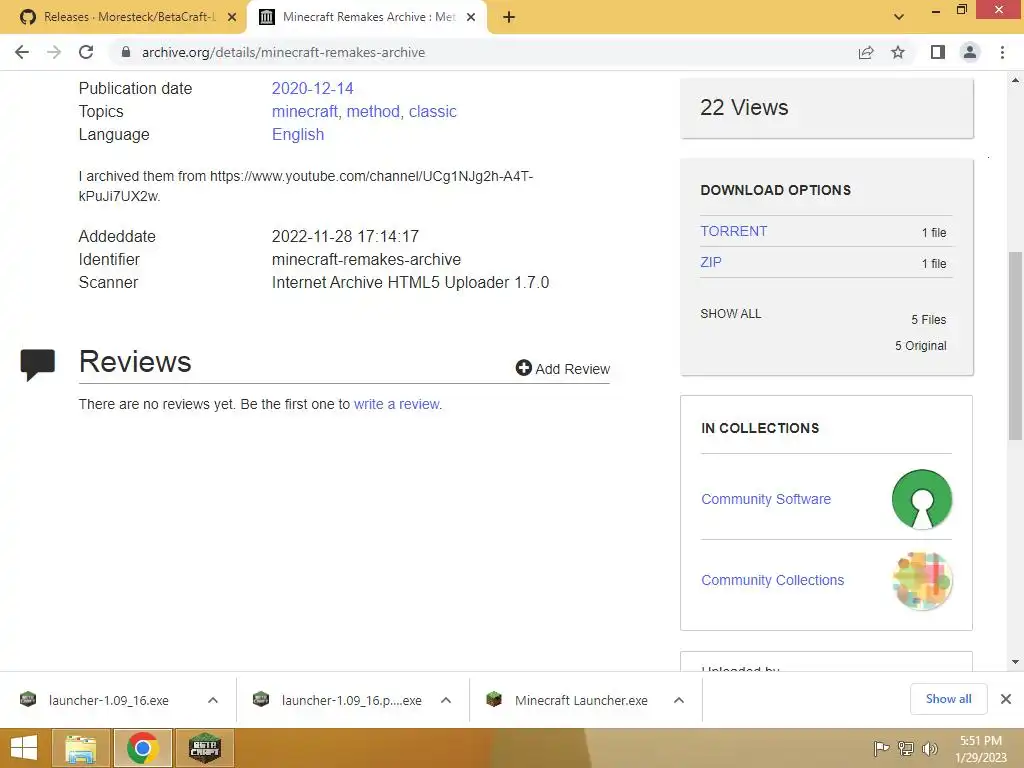Click the 22 Views box
The image size is (1024, 768).
[x=826, y=108]
